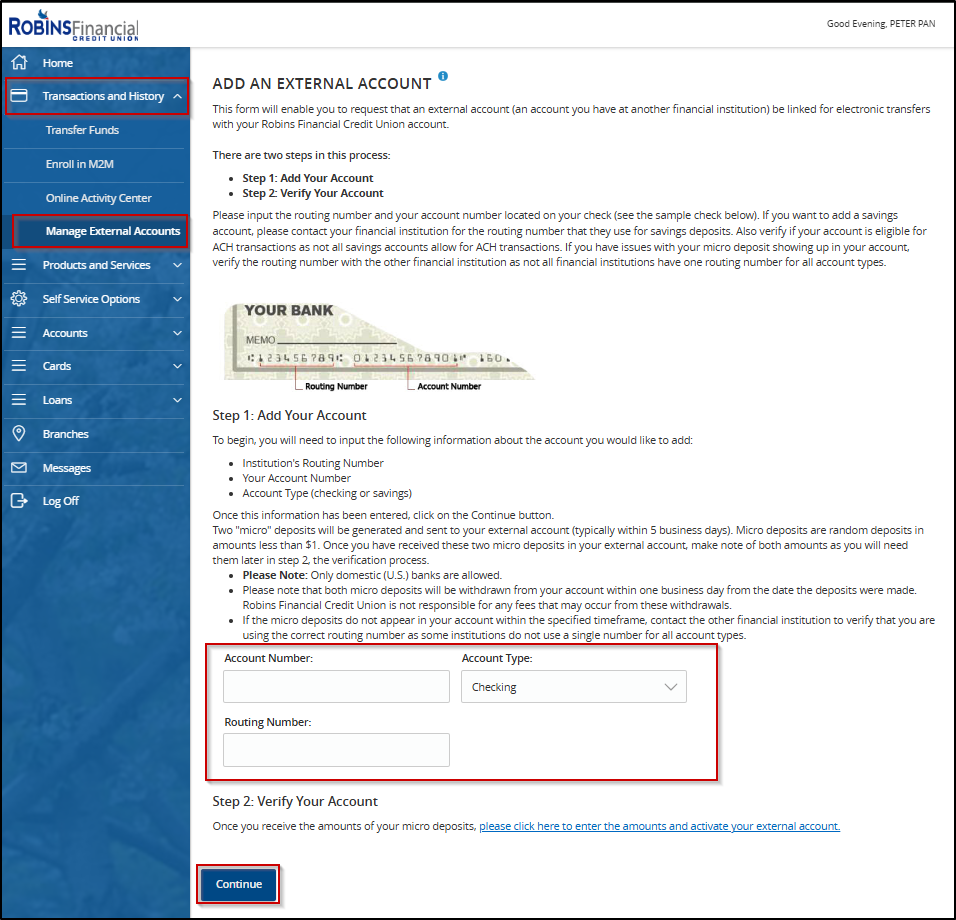The width and height of the screenshot is (956, 920).
Task: Click the Continue button
Action: pos(237,884)
